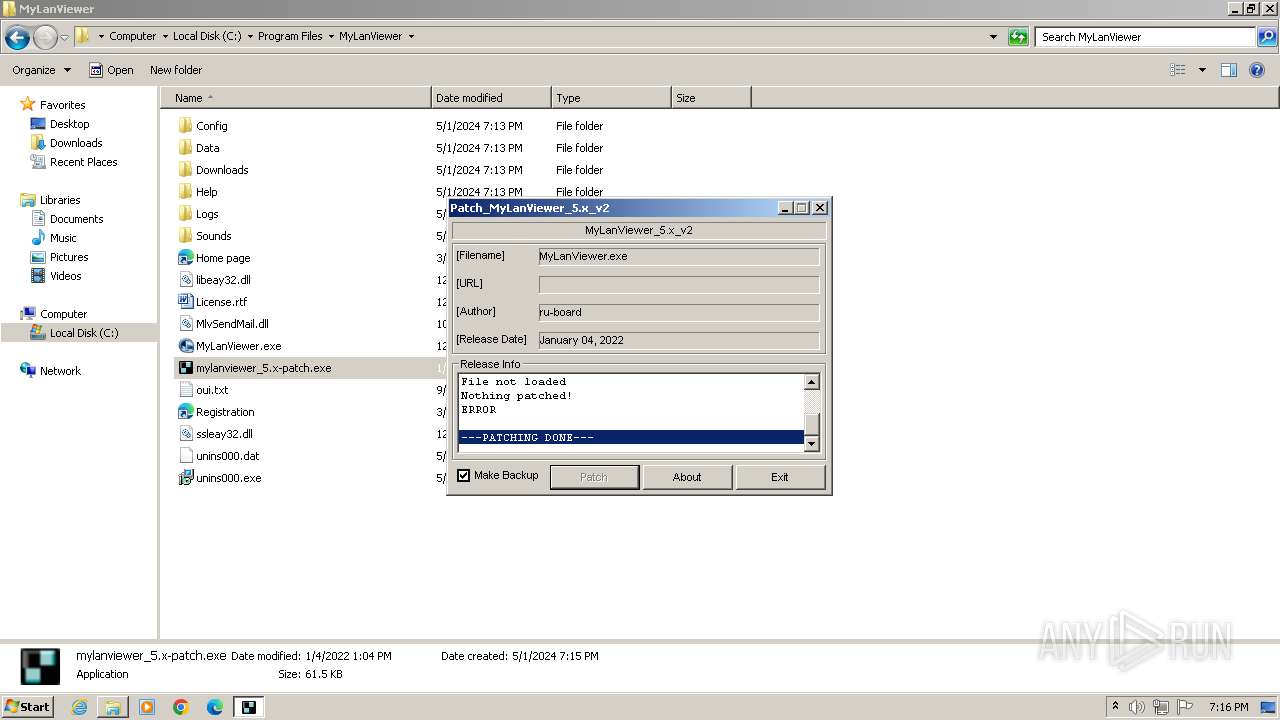Select the mylanviewer_5.x-patch.exe file icon
The height and width of the screenshot is (720, 1280).
click(x=185, y=368)
